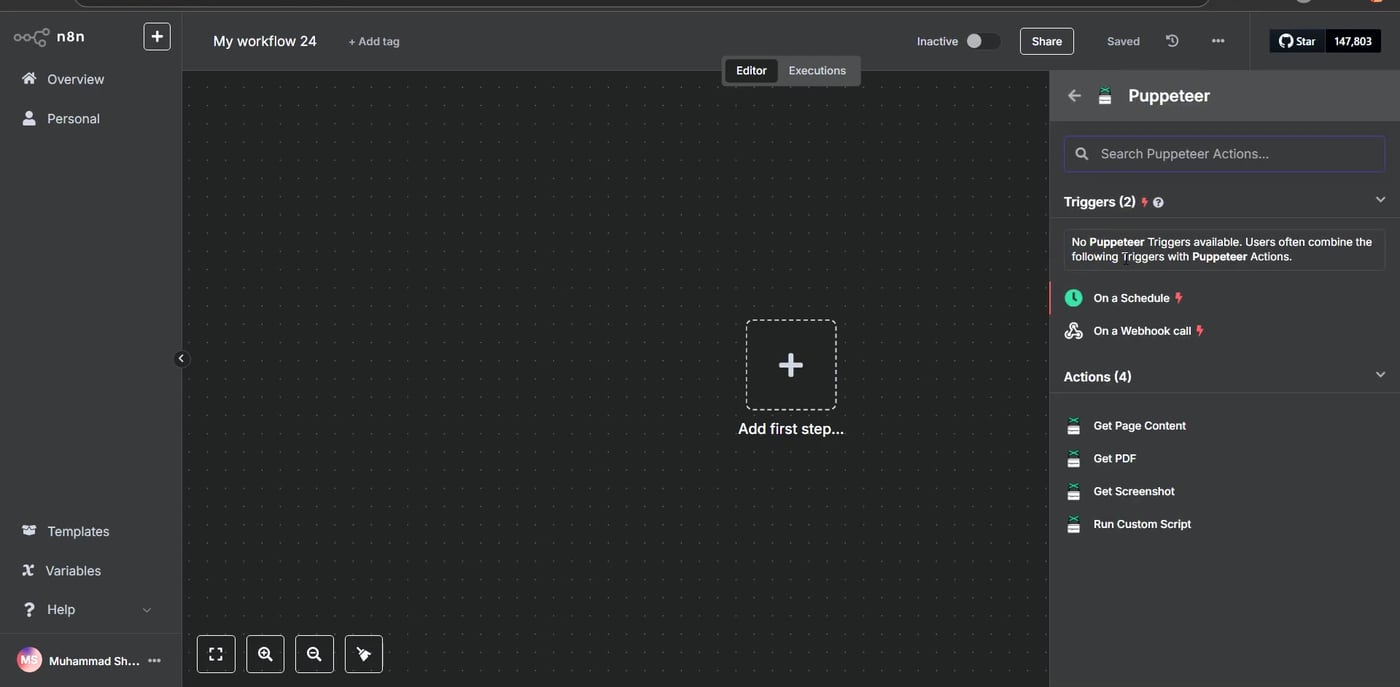This screenshot has height=687, width=1400.
Task: Open the workflow three-dot menu
Action: [1218, 41]
